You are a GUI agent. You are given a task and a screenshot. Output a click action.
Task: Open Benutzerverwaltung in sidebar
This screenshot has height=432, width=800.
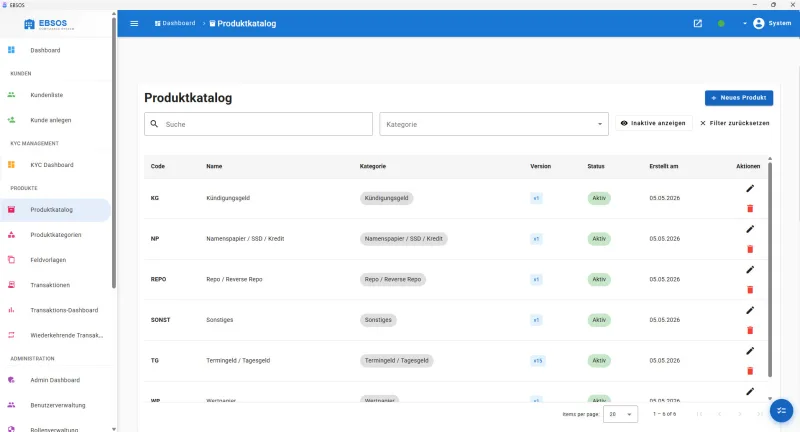55,405
